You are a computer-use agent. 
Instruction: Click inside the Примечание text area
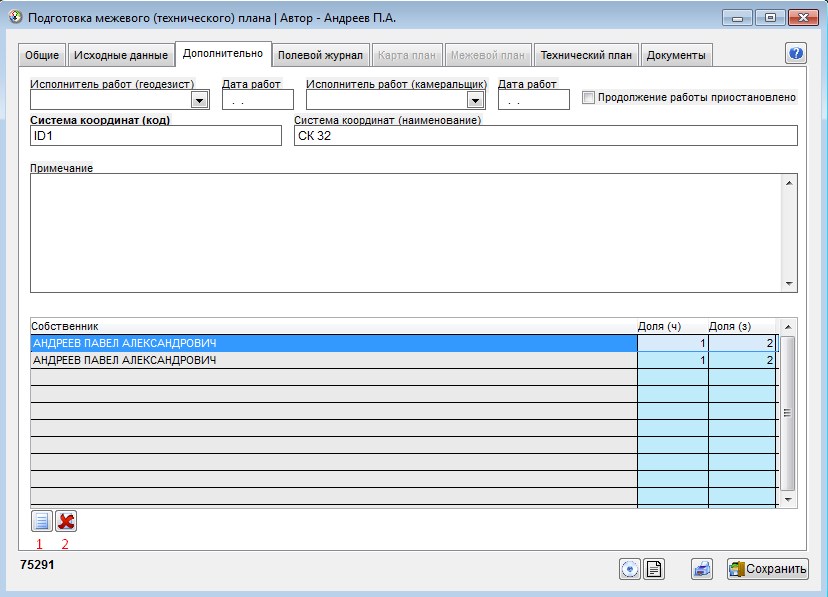point(406,233)
